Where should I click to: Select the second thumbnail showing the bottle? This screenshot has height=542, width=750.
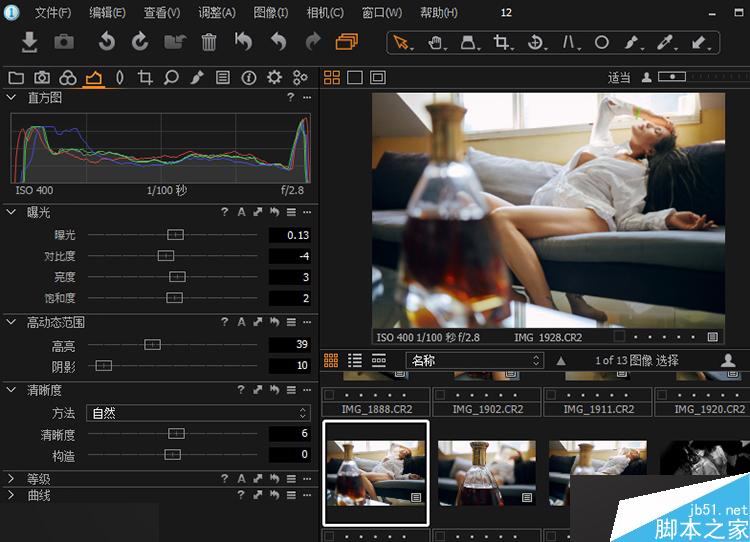click(x=487, y=472)
